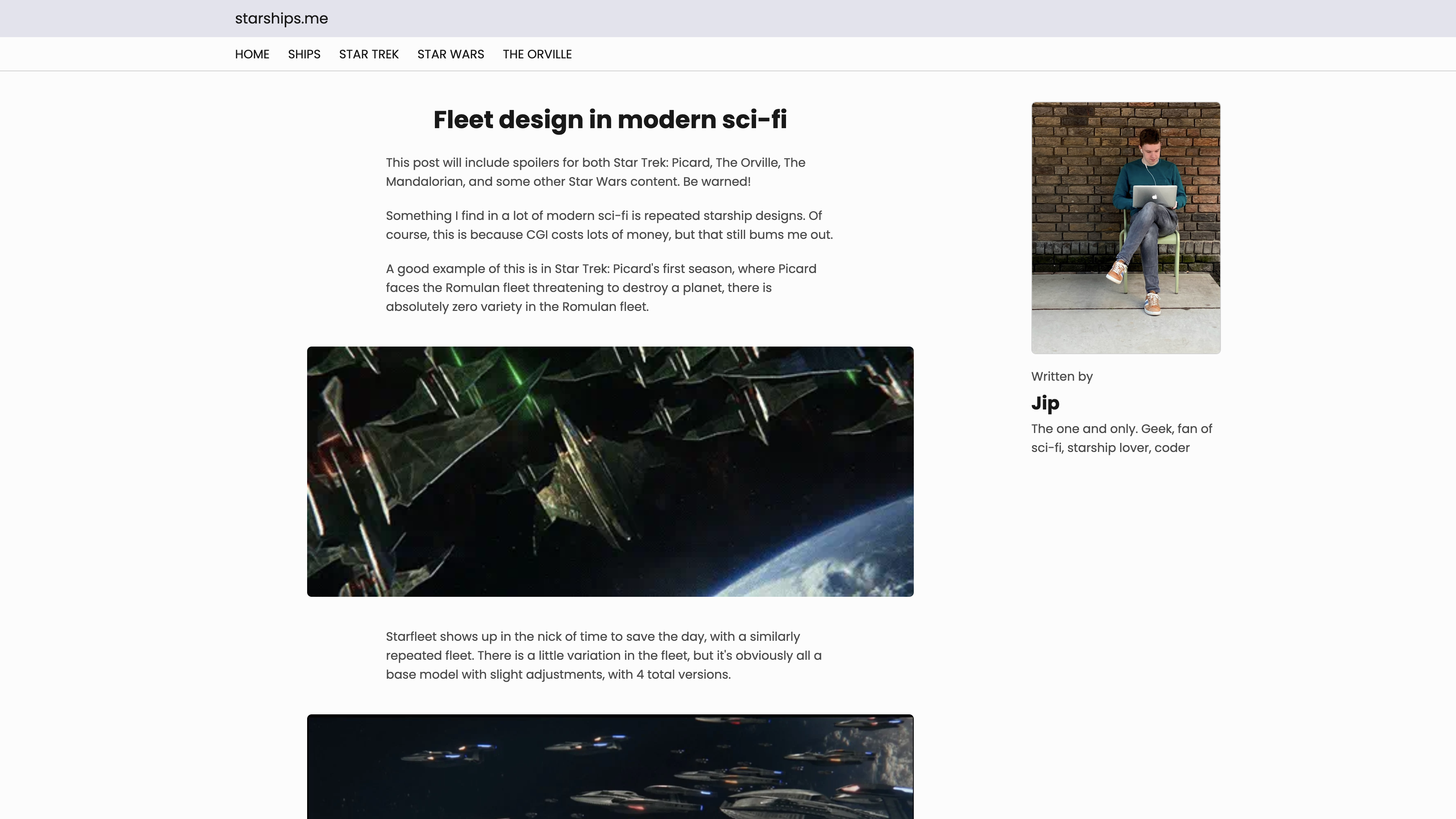Click the 'Fleet design in modern sci-fi' title
The image size is (1456, 819).
coord(609,120)
